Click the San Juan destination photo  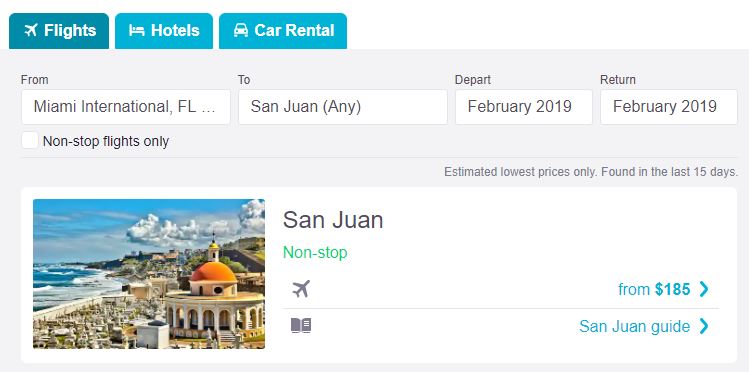[x=149, y=274]
